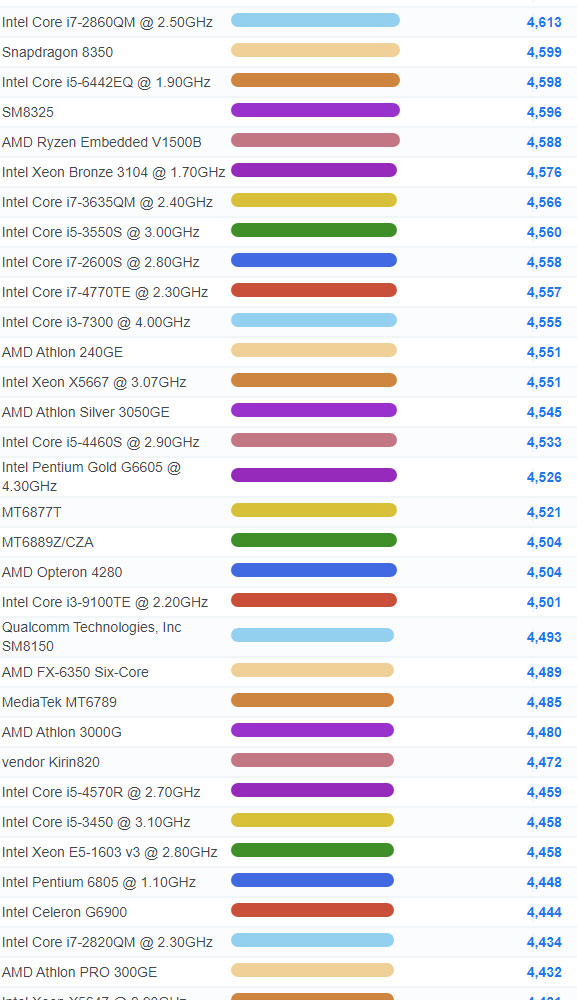The image size is (577, 1000).
Task: Click the score 4,472 beside Kirin820
Action: pyautogui.click(x=544, y=762)
